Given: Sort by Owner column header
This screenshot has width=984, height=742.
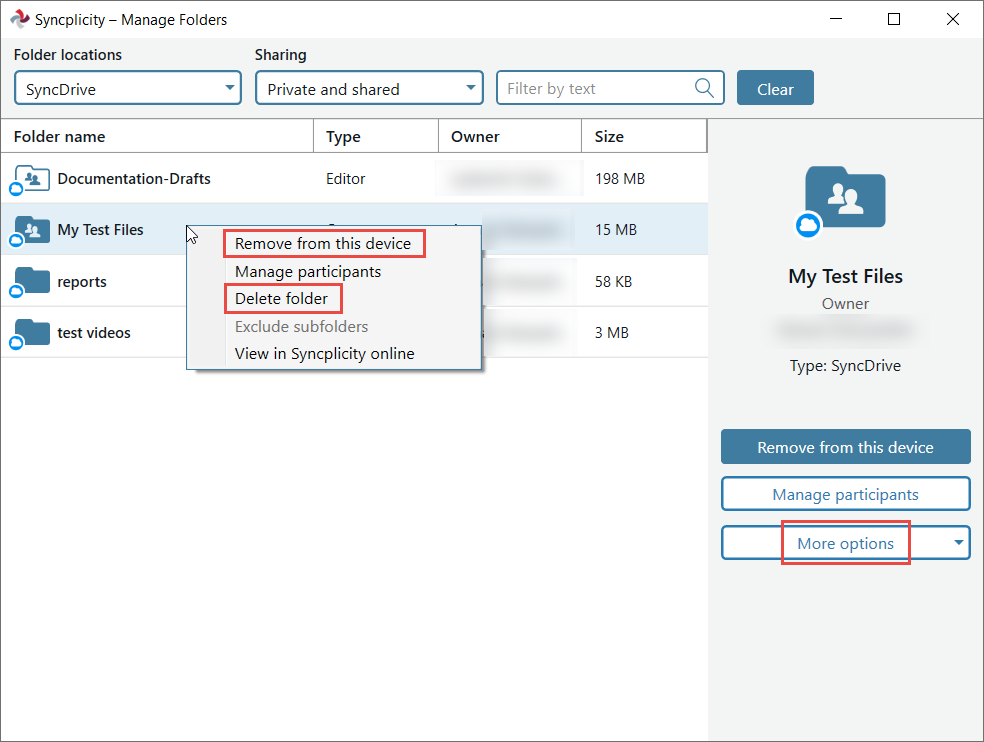Looking at the screenshot, I should 510,136.
